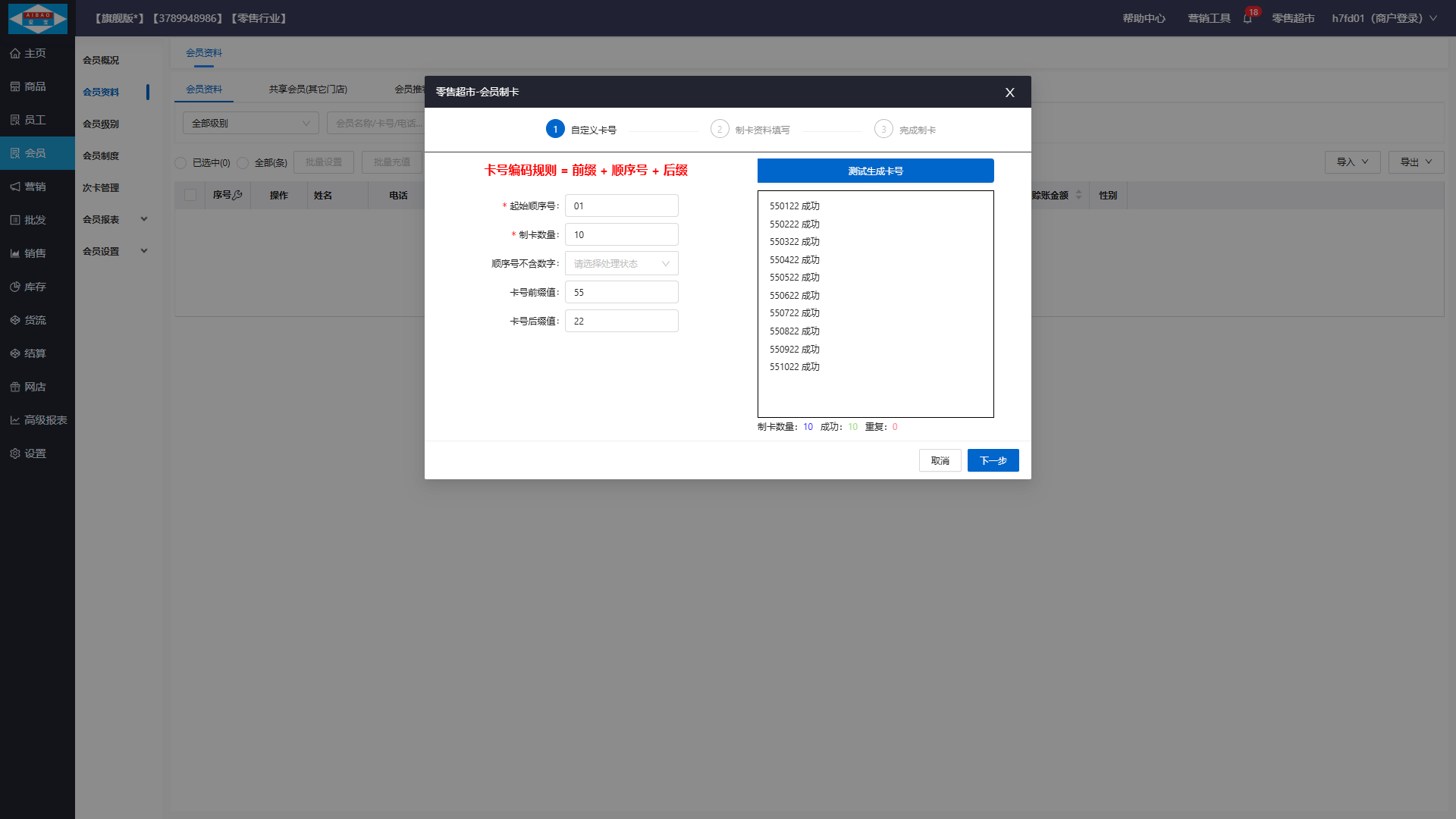Open the 营销 marketing megaphone icon
This screenshot has height=819, width=1456.
click(15, 187)
